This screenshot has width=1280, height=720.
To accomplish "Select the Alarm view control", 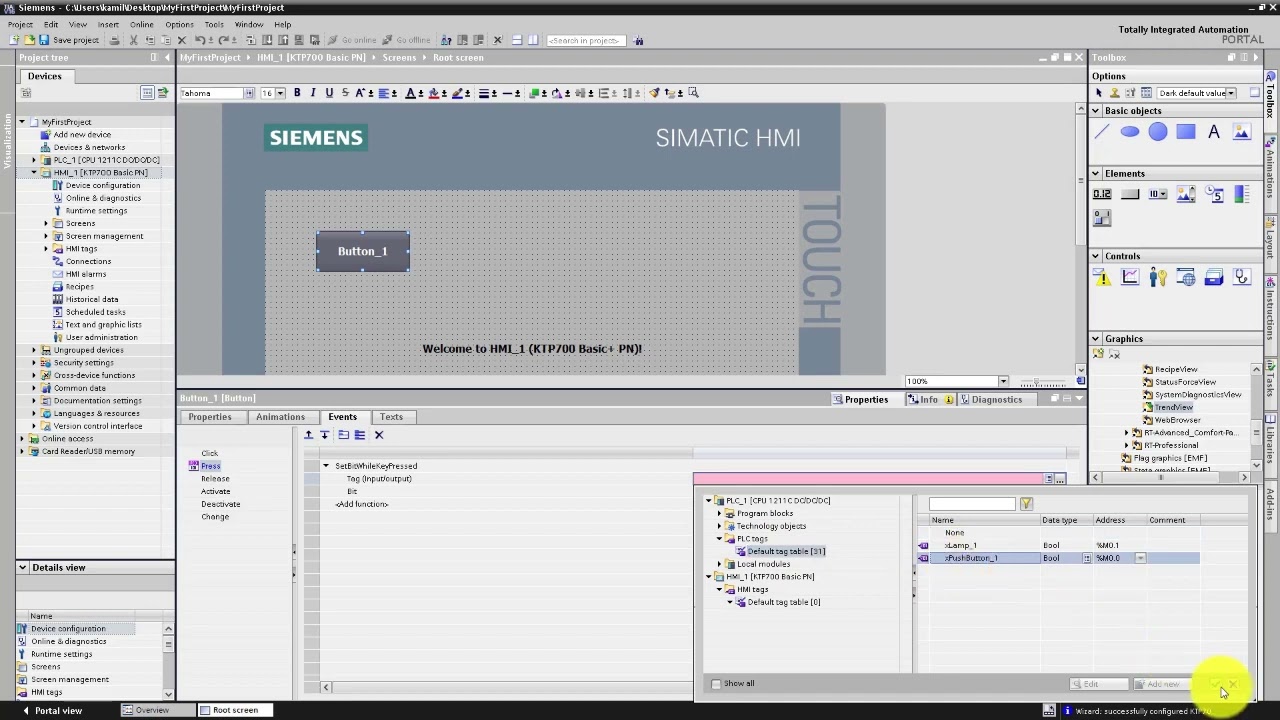I will 1102,278.
